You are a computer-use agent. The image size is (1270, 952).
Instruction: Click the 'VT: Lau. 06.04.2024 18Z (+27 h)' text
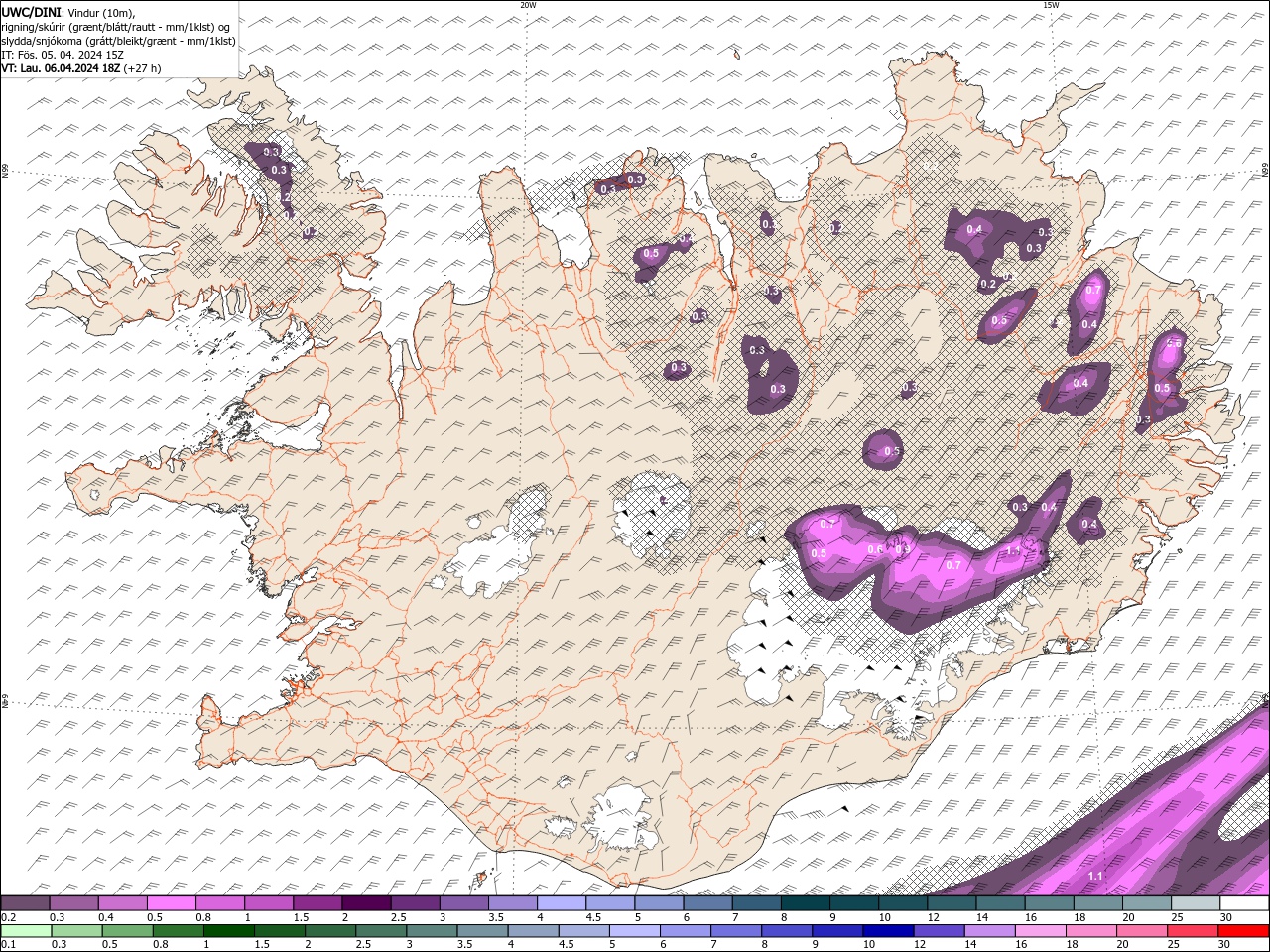81,68
